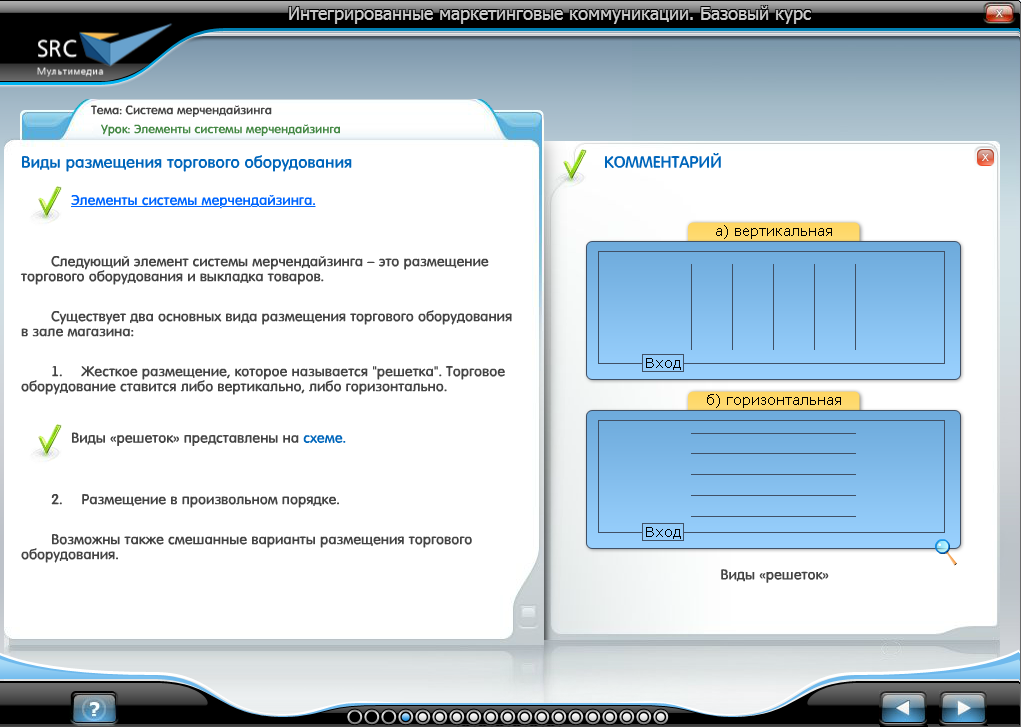Jump to fifth page dot

pyautogui.click(x=423, y=717)
